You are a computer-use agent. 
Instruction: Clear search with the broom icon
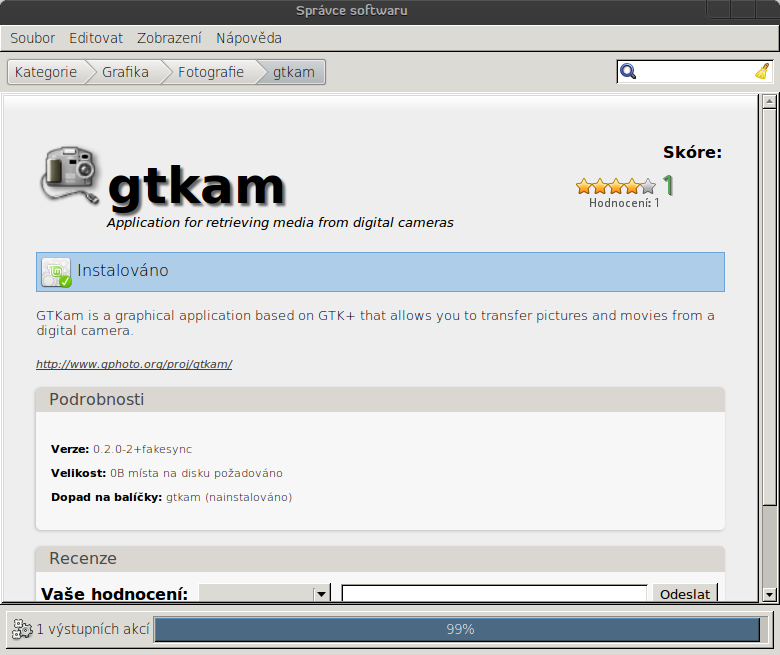click(x=762, y=71)
